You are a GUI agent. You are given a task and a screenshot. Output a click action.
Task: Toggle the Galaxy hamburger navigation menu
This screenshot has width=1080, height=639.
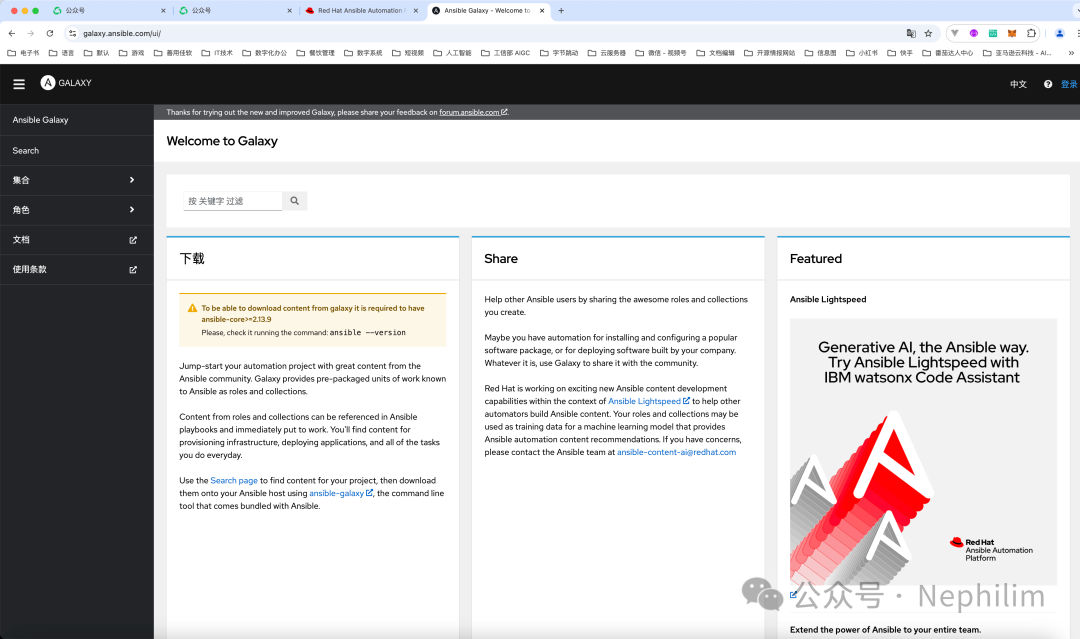pyautogui.click(x=19, y=83)
